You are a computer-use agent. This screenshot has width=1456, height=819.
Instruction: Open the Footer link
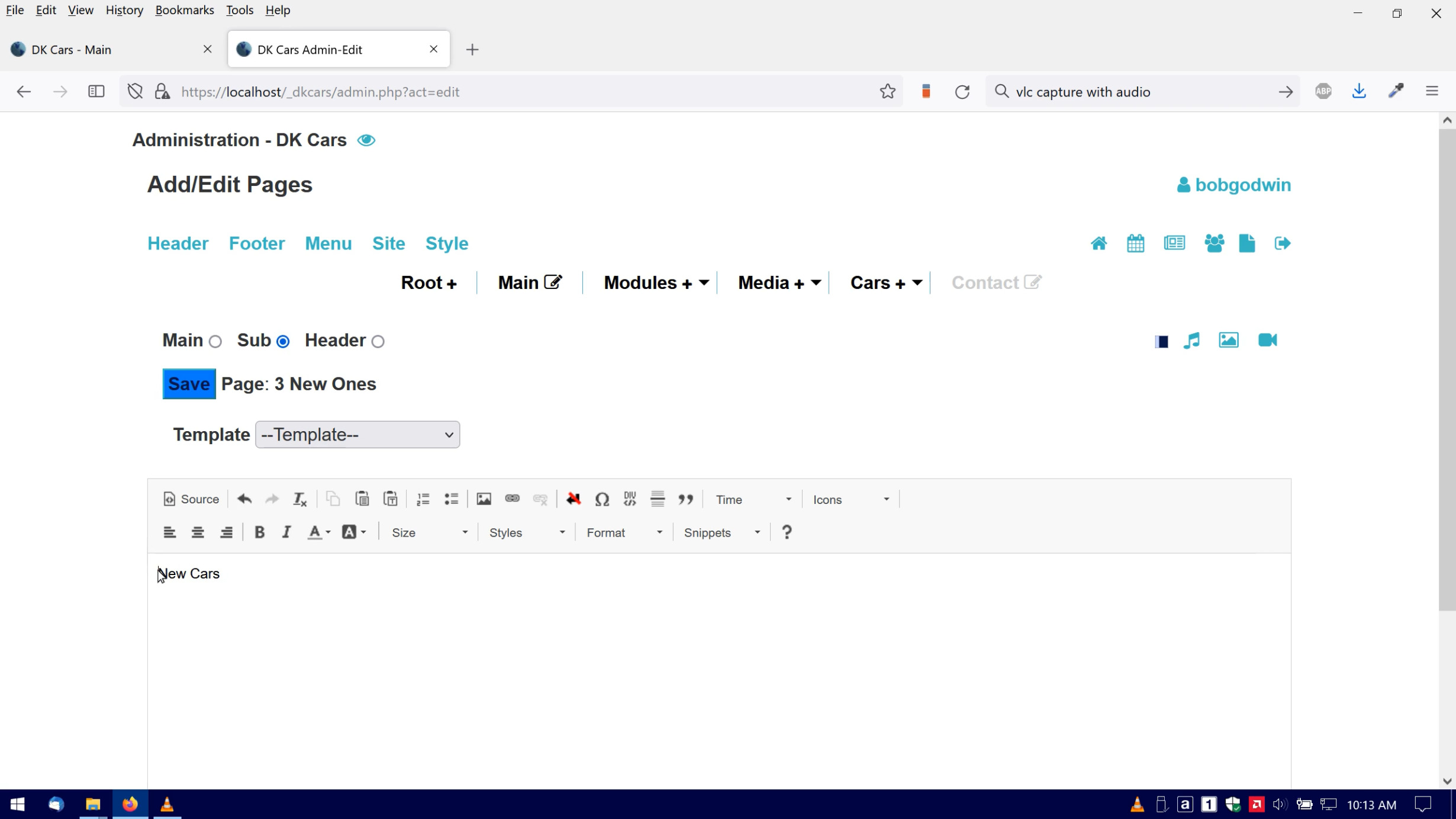click(x=257, y=243)
